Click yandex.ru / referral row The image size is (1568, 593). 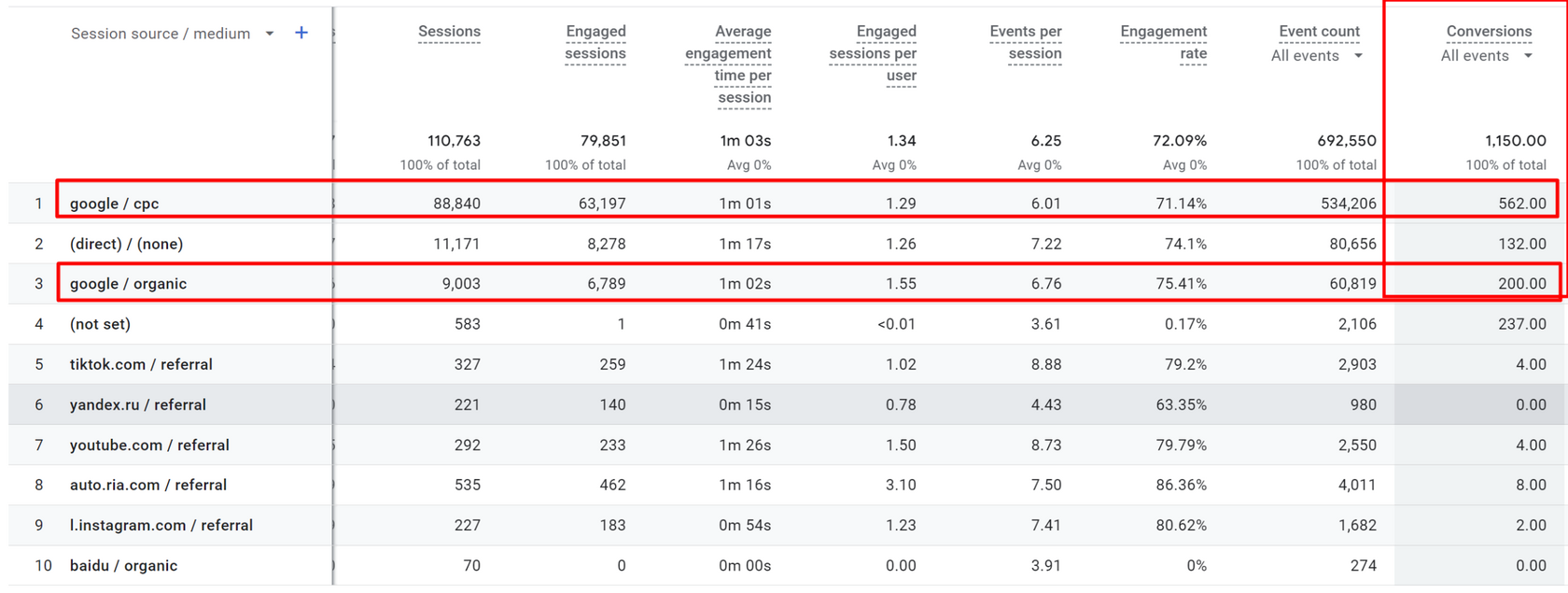coord(138,404)
